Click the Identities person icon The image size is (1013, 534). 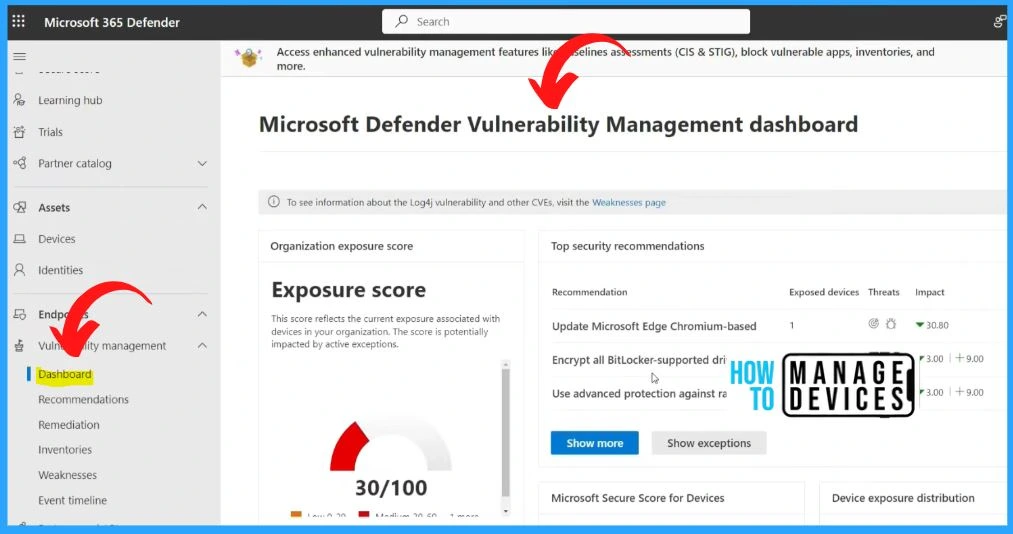pyautogui.click(x=19, y=270)
